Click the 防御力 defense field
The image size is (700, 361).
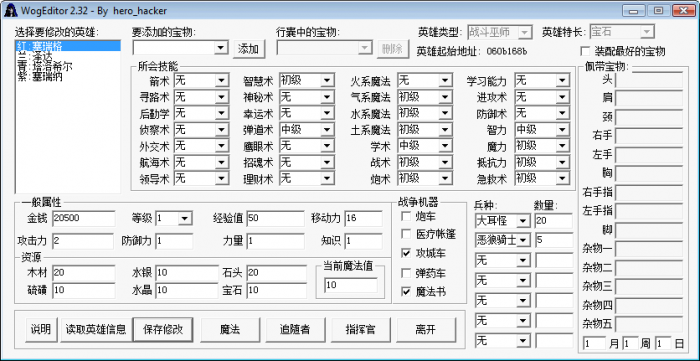(174, 241)
